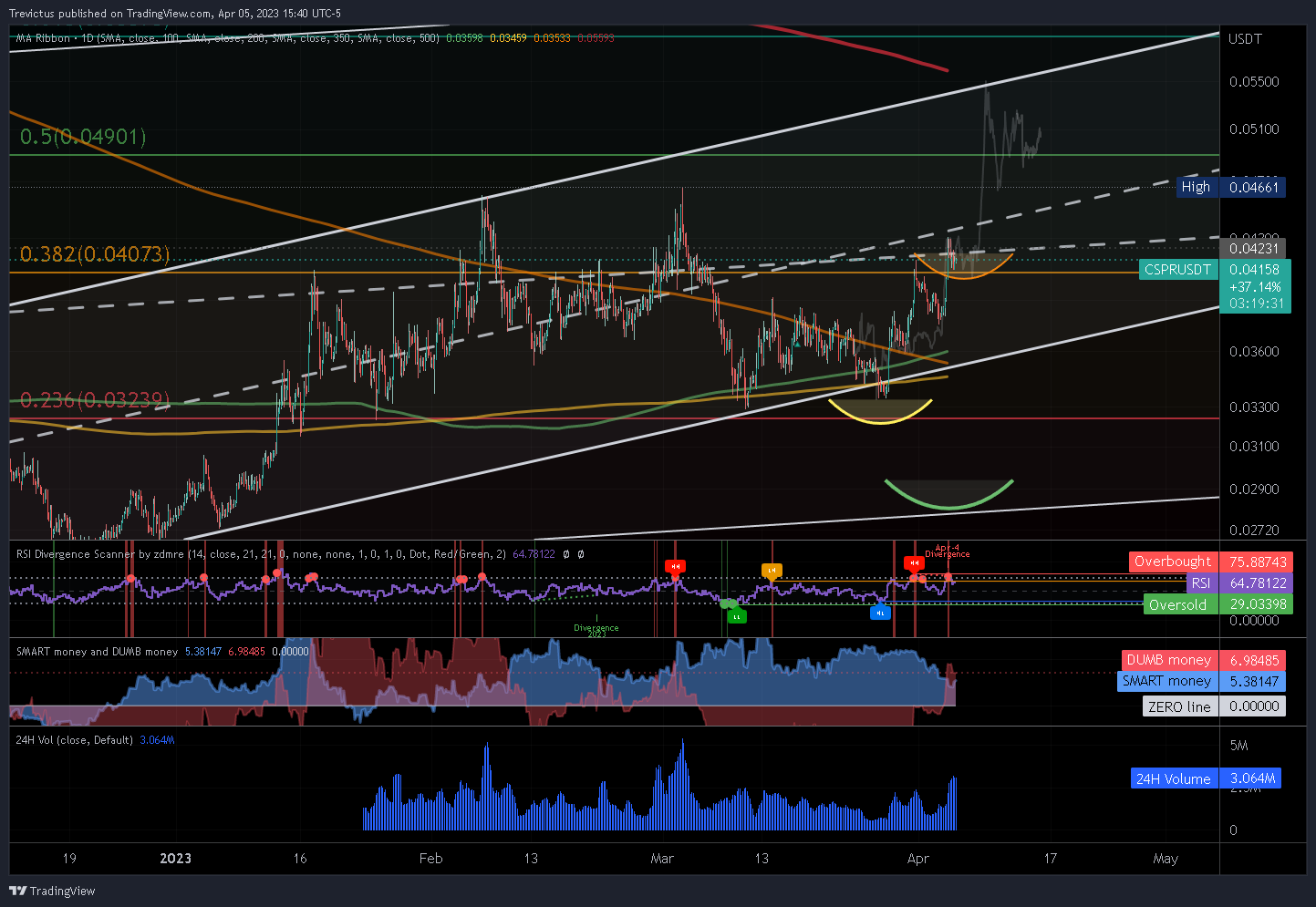The height and width of the screenshot is (907, 1316).
Task: Click the 16 date label on time axis
Action: 300,859
